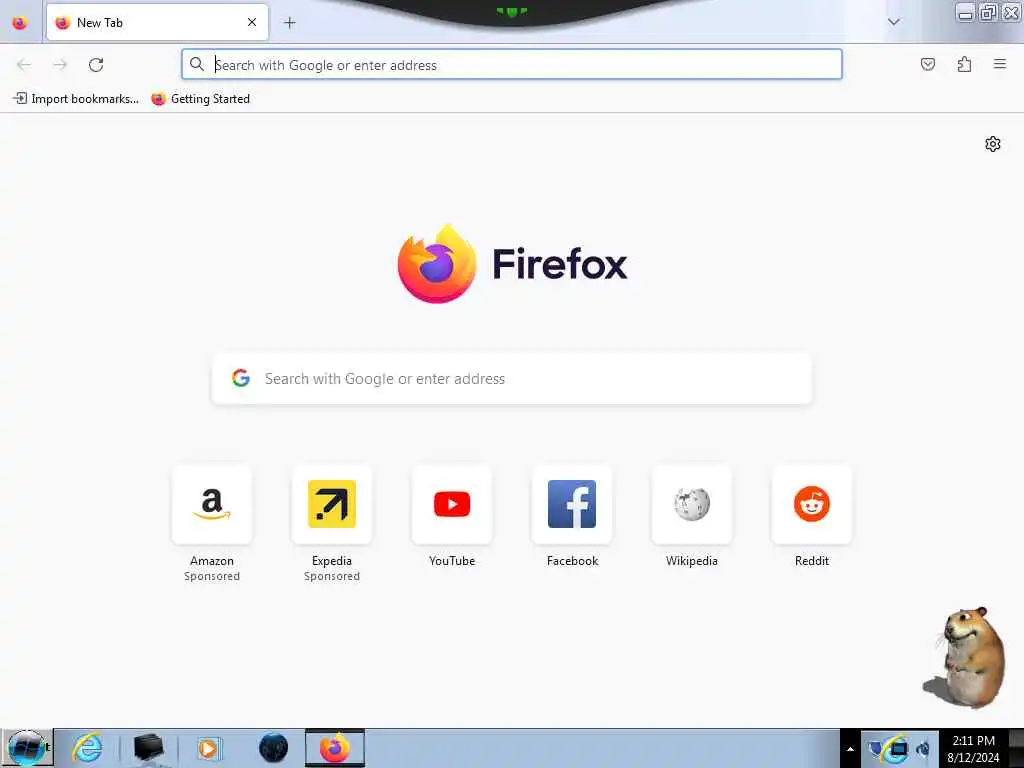1024x768 pixels.
Task: Click the hamster desktop character
Action: (x=967, y=657)
